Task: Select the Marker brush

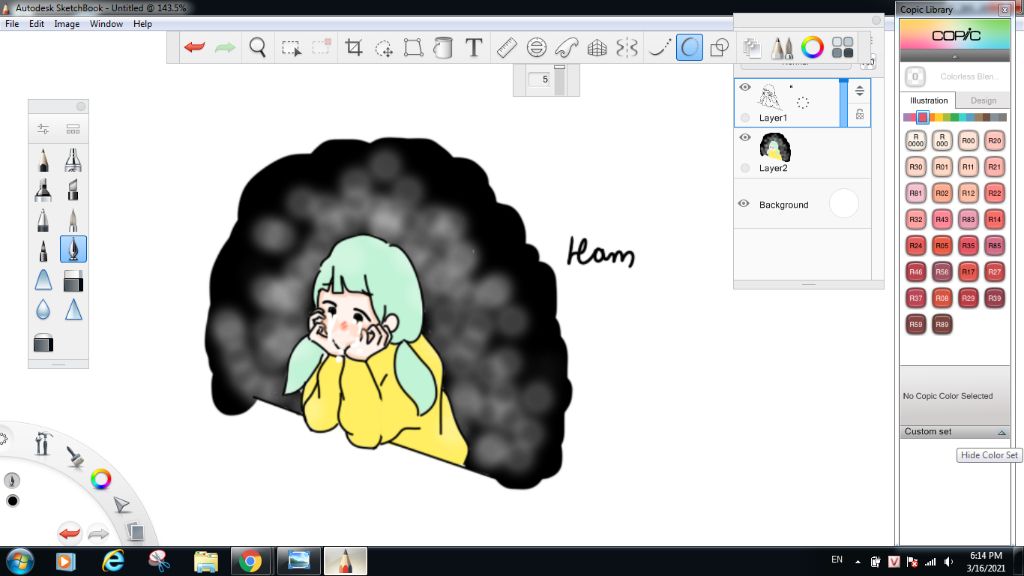Action: pos(43,190)
